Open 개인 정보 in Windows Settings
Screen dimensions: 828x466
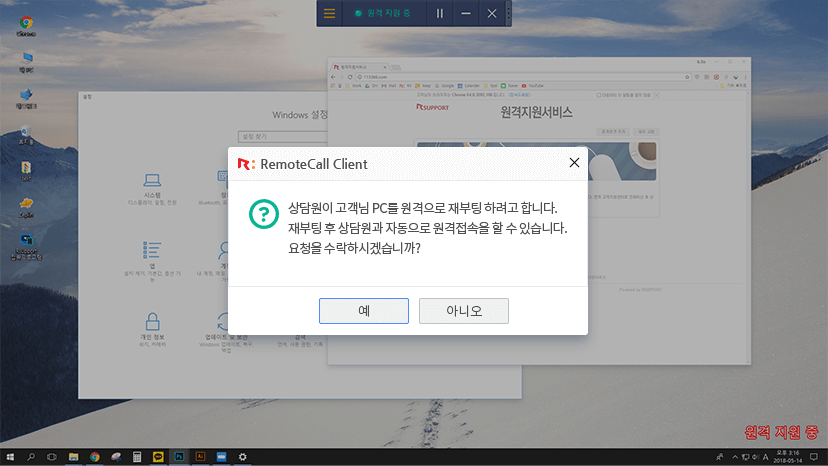[x=152, y=329]
